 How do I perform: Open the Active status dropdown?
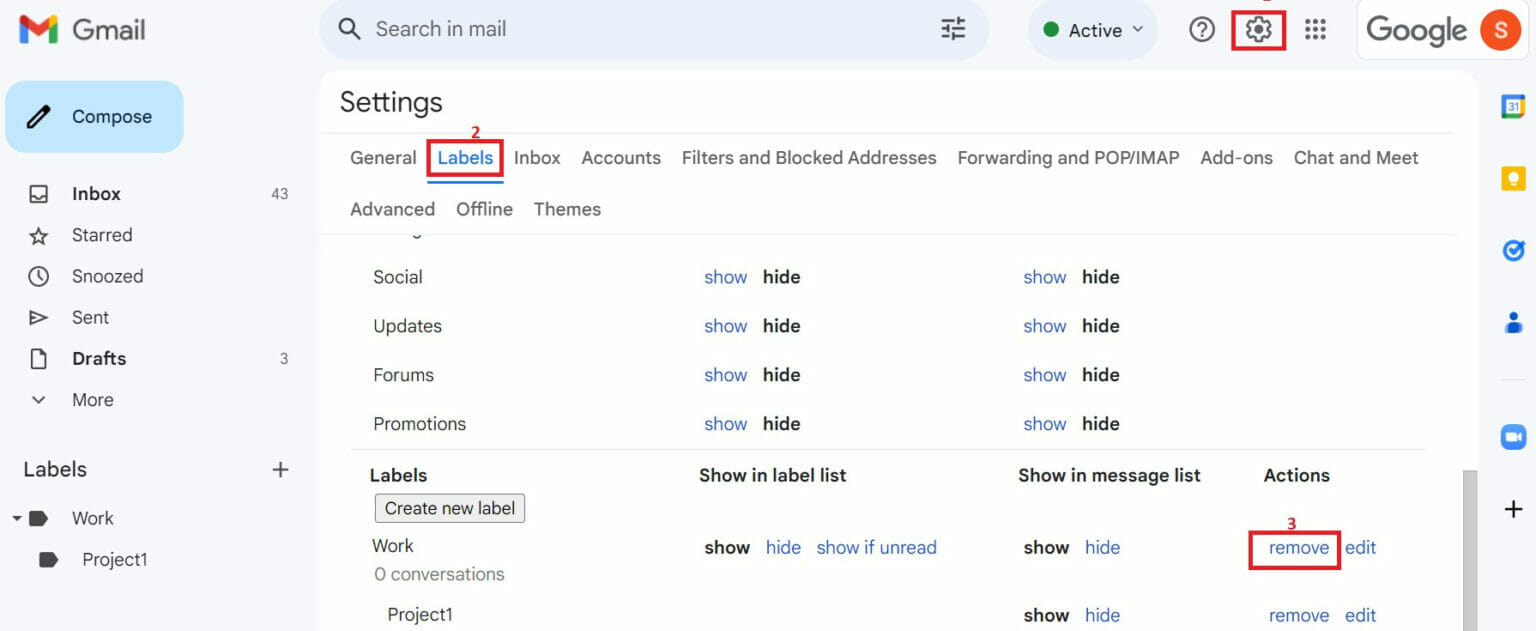pyautogui.click(x=1093, y=29)
